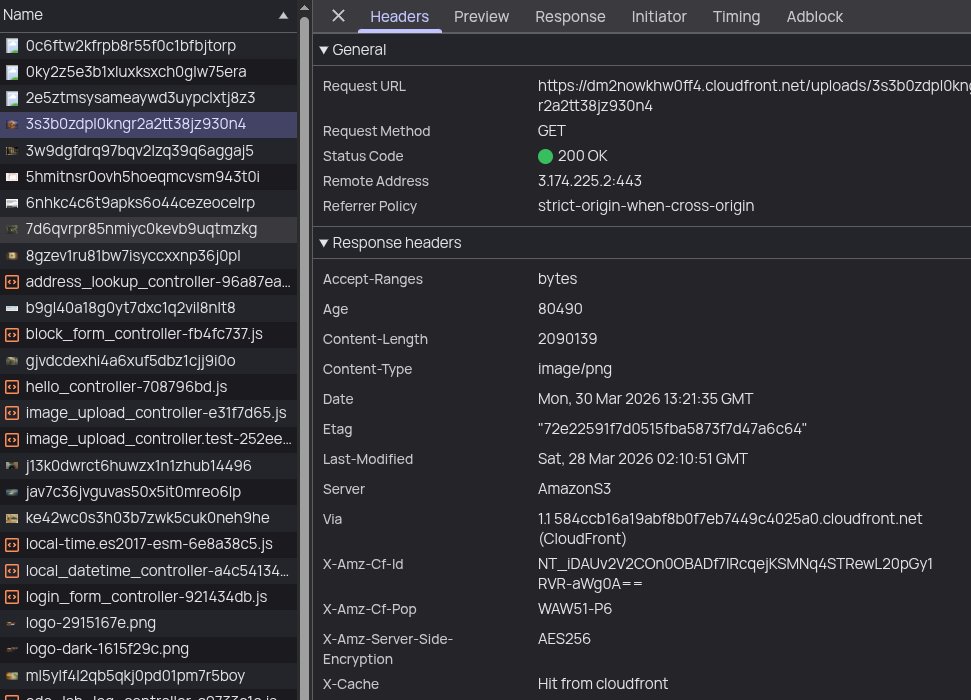Click the Etag header value

pos(672,429)
